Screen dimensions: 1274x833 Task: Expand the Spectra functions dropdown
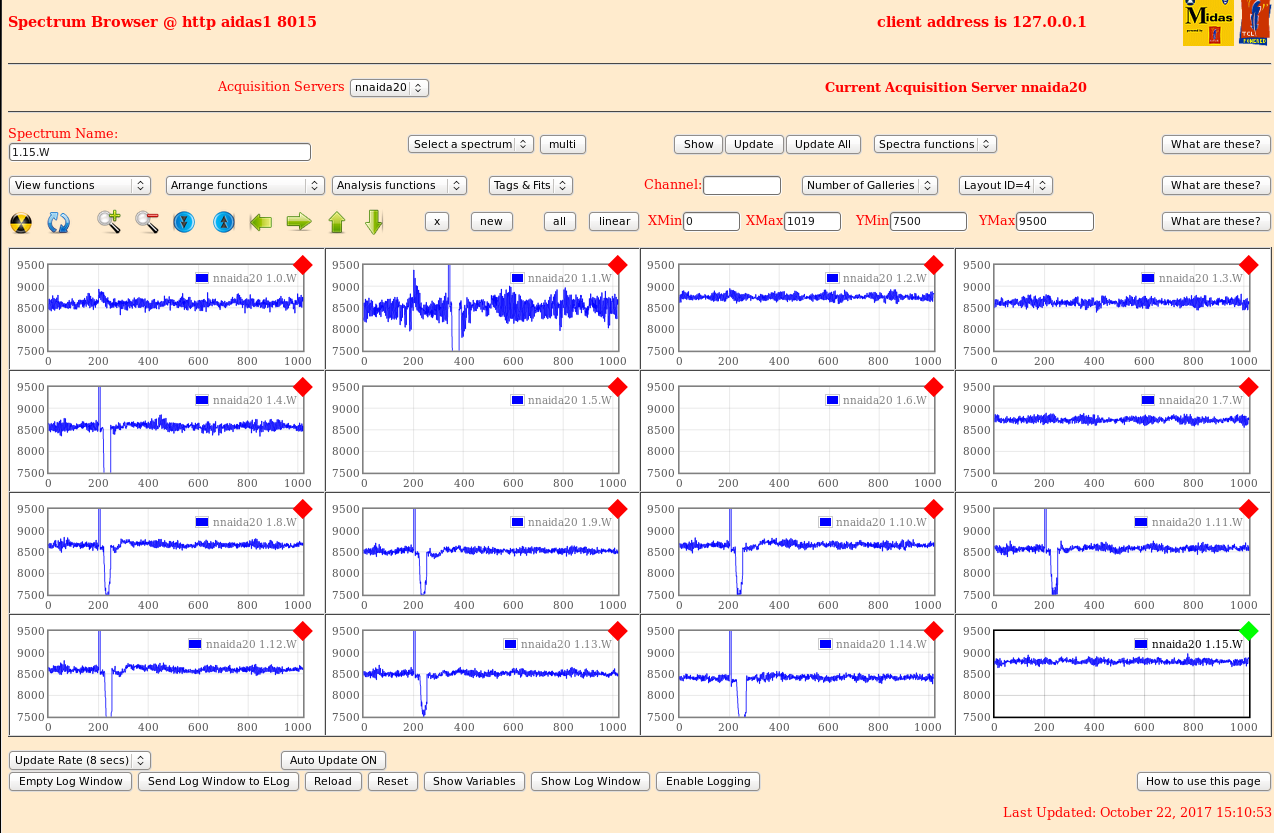935,144
